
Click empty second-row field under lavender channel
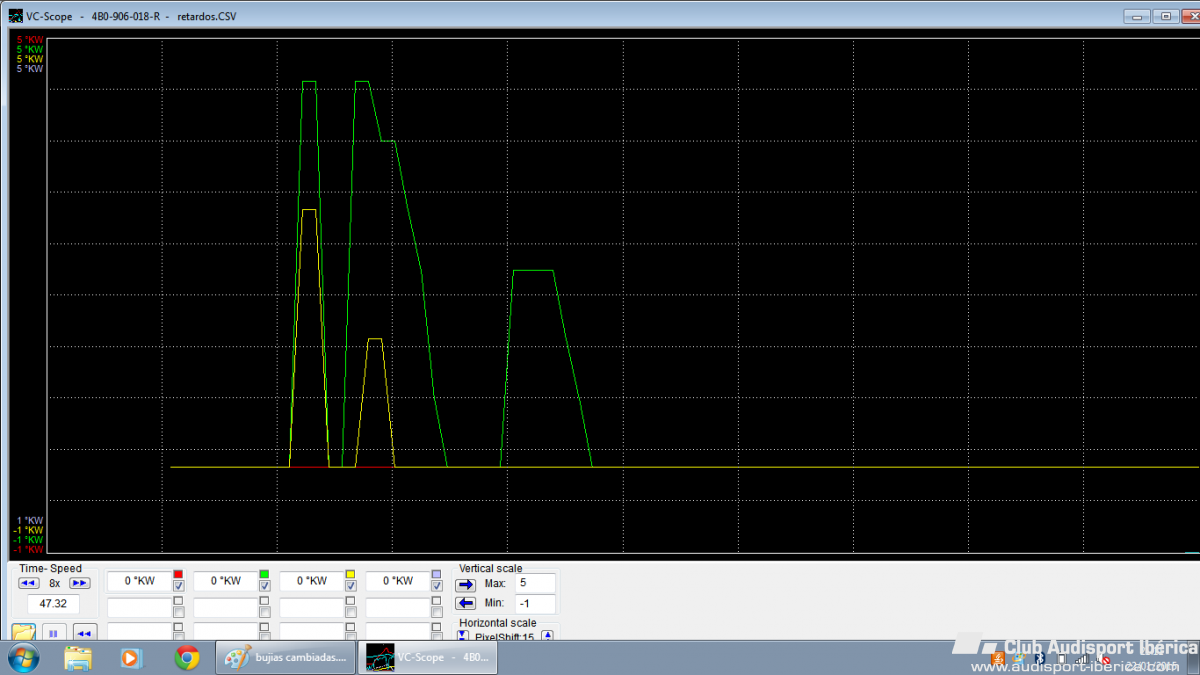(x=397, y=608)
